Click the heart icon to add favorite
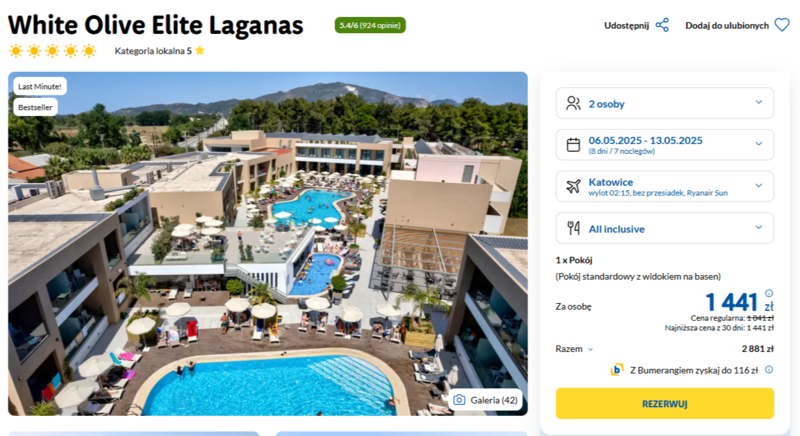 pyautogui.click(x=782, y=25)
